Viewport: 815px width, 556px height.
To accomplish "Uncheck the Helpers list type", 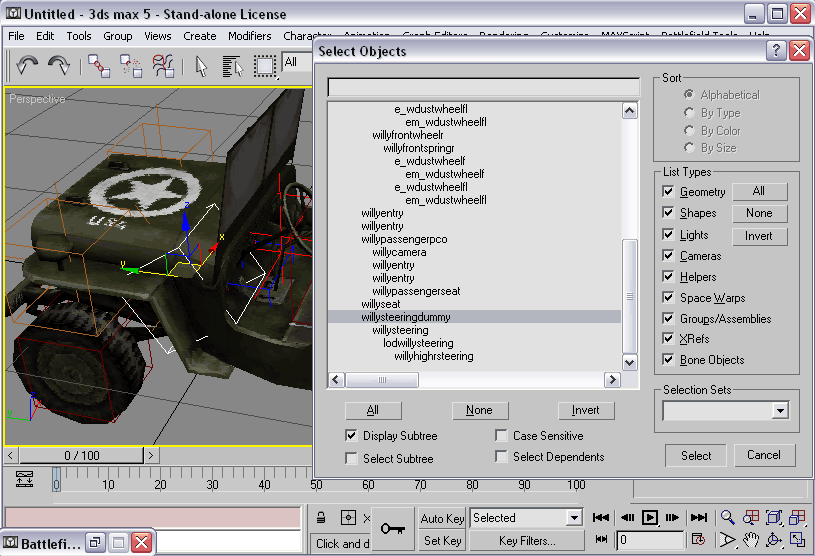I will [668, 276].
